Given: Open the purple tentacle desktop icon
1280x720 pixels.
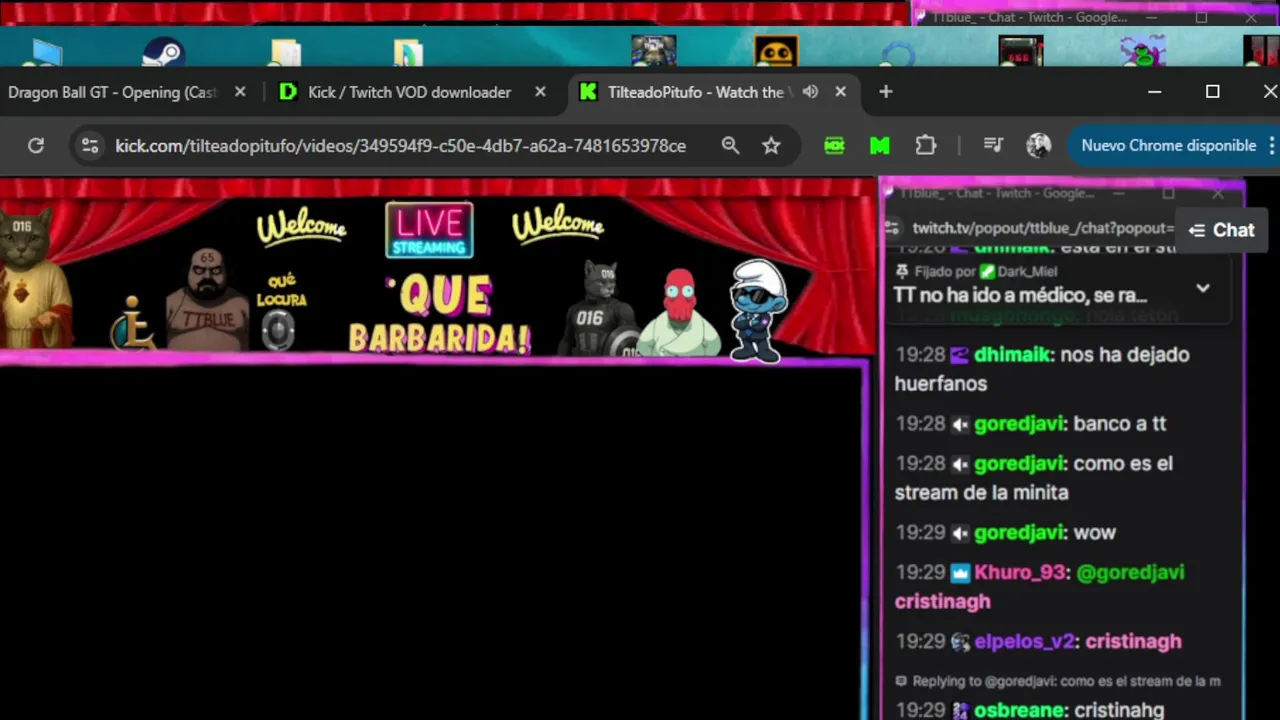Looking at the screenshot, I should click(x=1143, y=52).
